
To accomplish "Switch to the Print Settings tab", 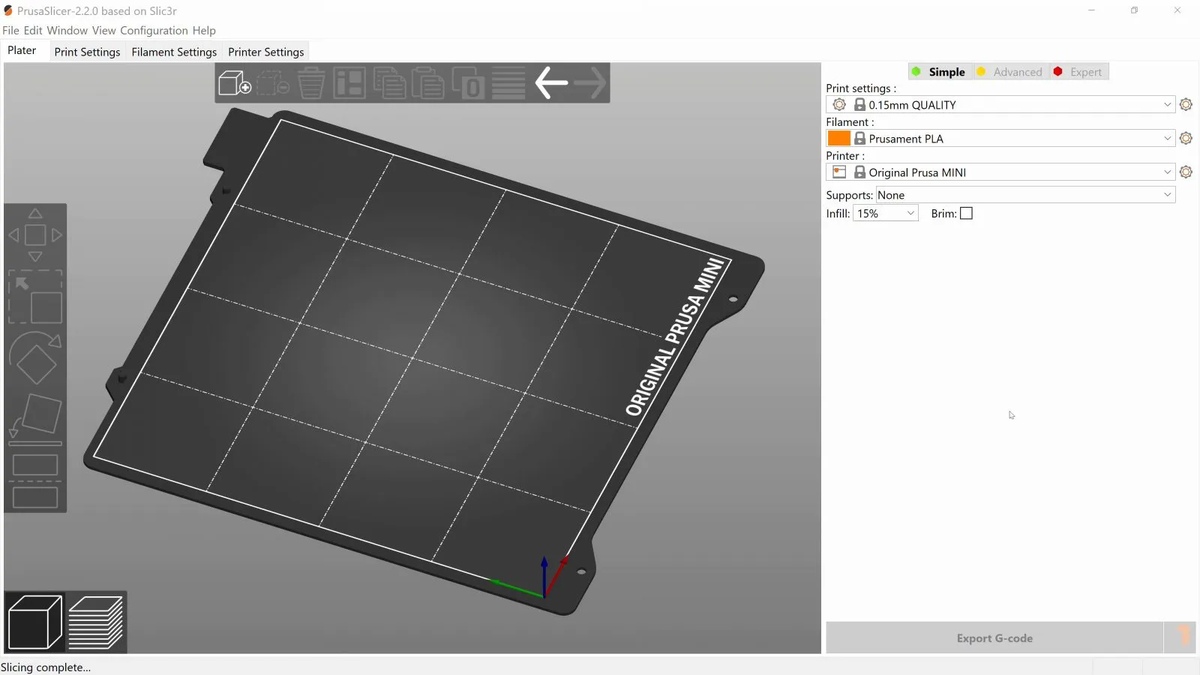I will point(87,51).
